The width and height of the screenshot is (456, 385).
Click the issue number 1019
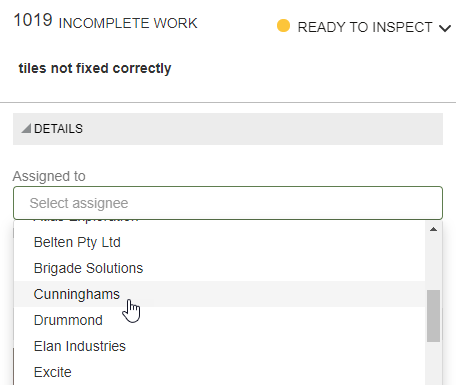[33, 20]
